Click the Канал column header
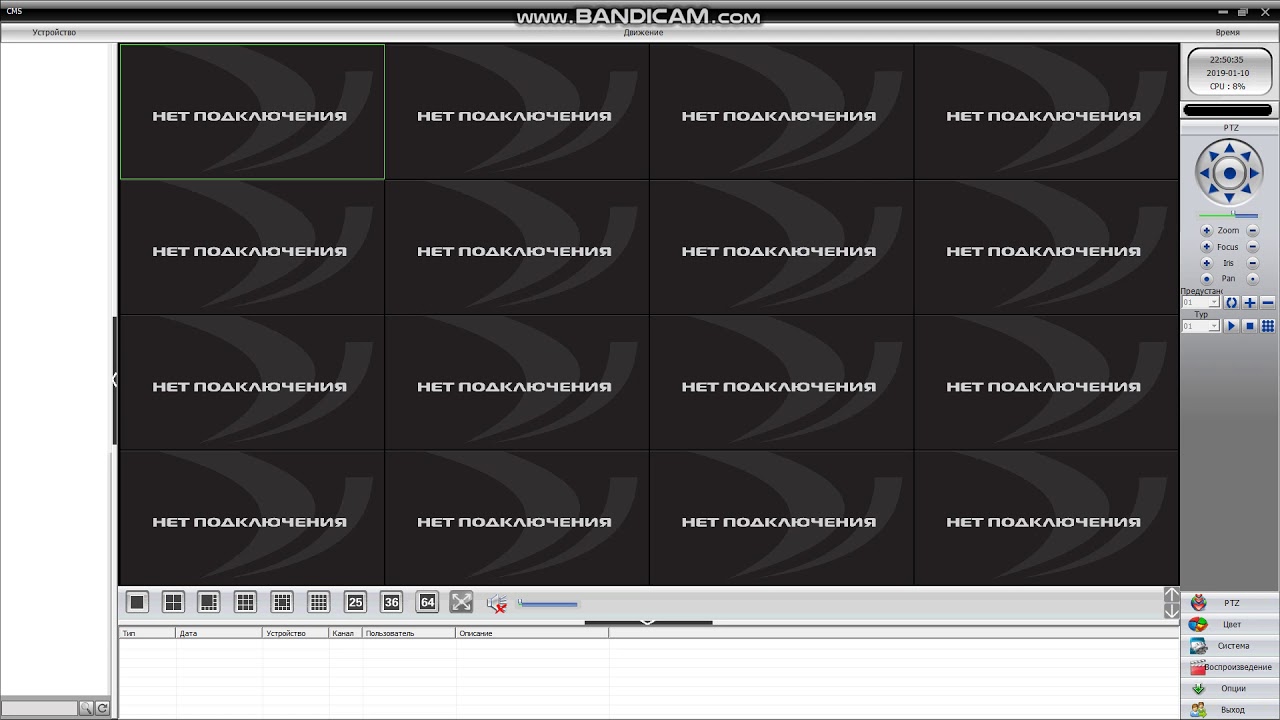1280x720 pixels. (x=346, y=634)
